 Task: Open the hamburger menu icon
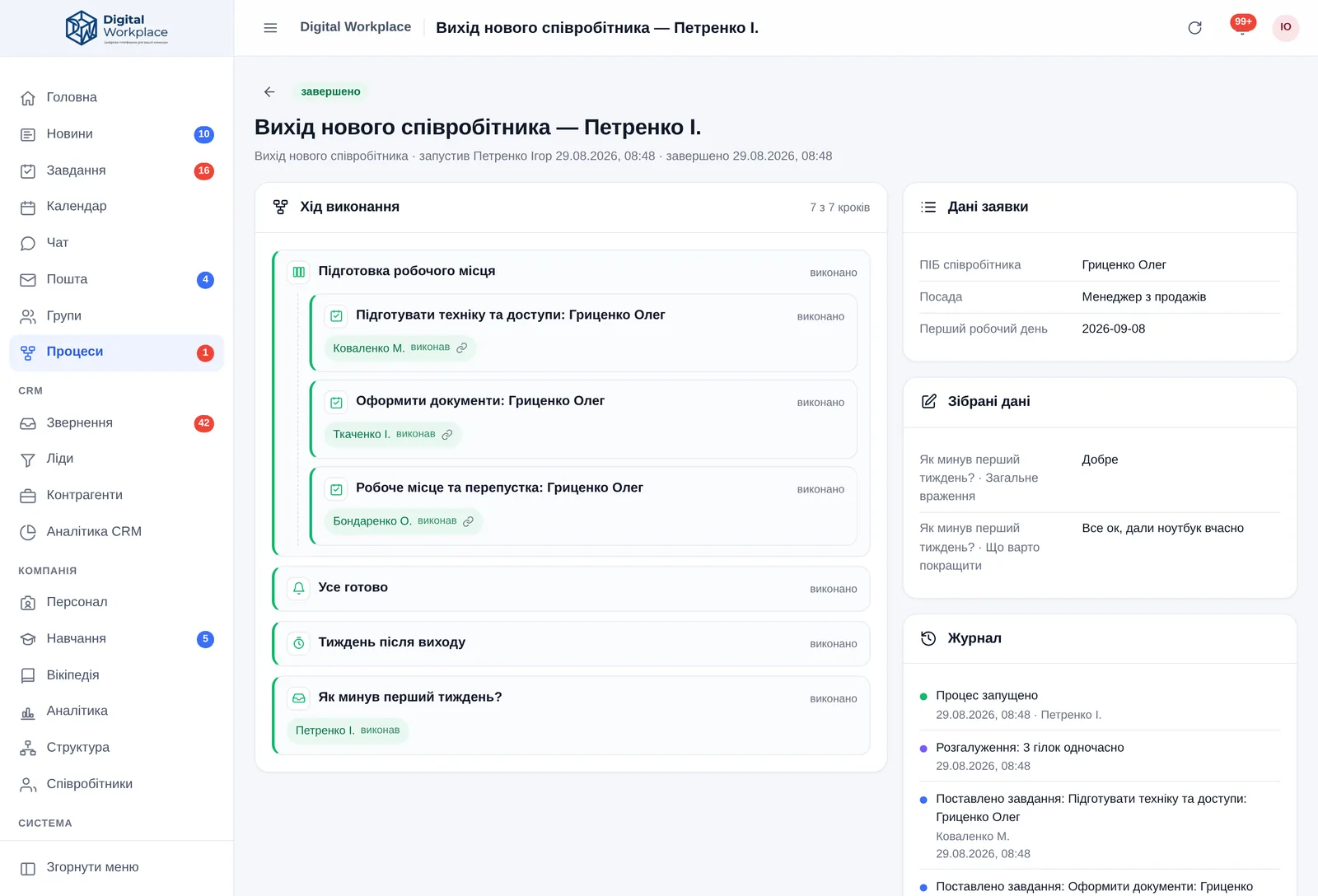(270, 28)
